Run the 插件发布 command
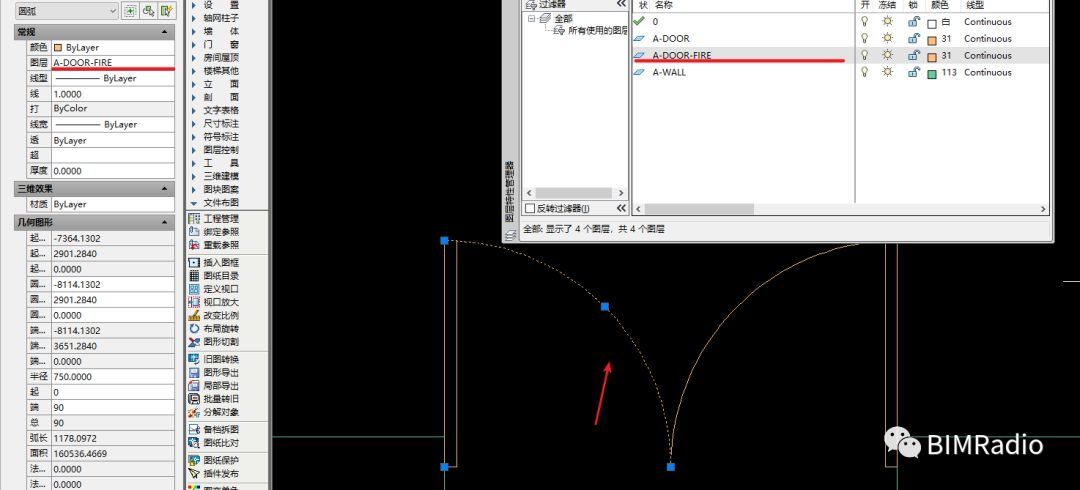This screenshot has height=490, width=1080. pyautogui.click(x=214, y=473)
